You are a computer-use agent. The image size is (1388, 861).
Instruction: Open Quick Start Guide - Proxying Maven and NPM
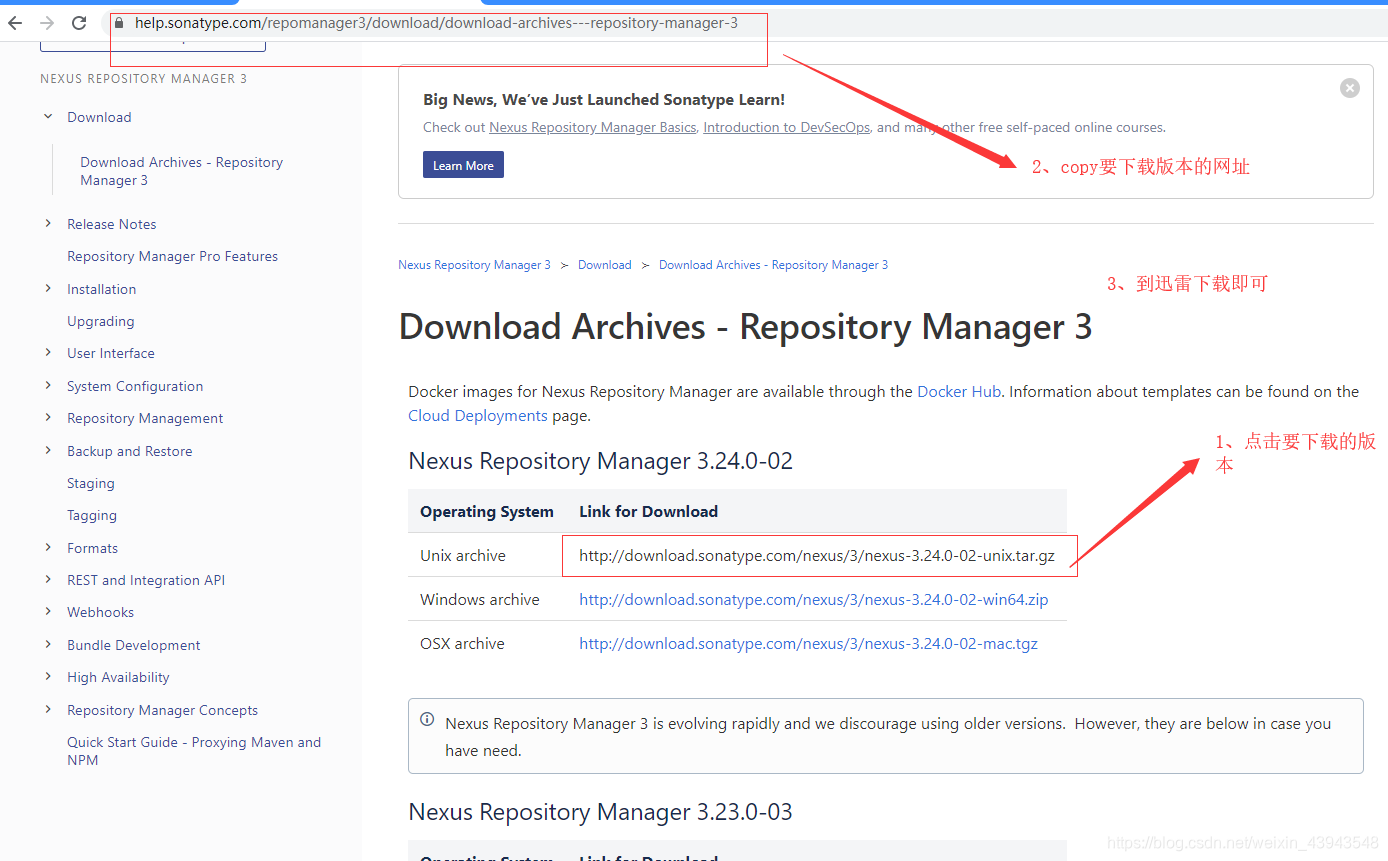[x=194, y=751]
